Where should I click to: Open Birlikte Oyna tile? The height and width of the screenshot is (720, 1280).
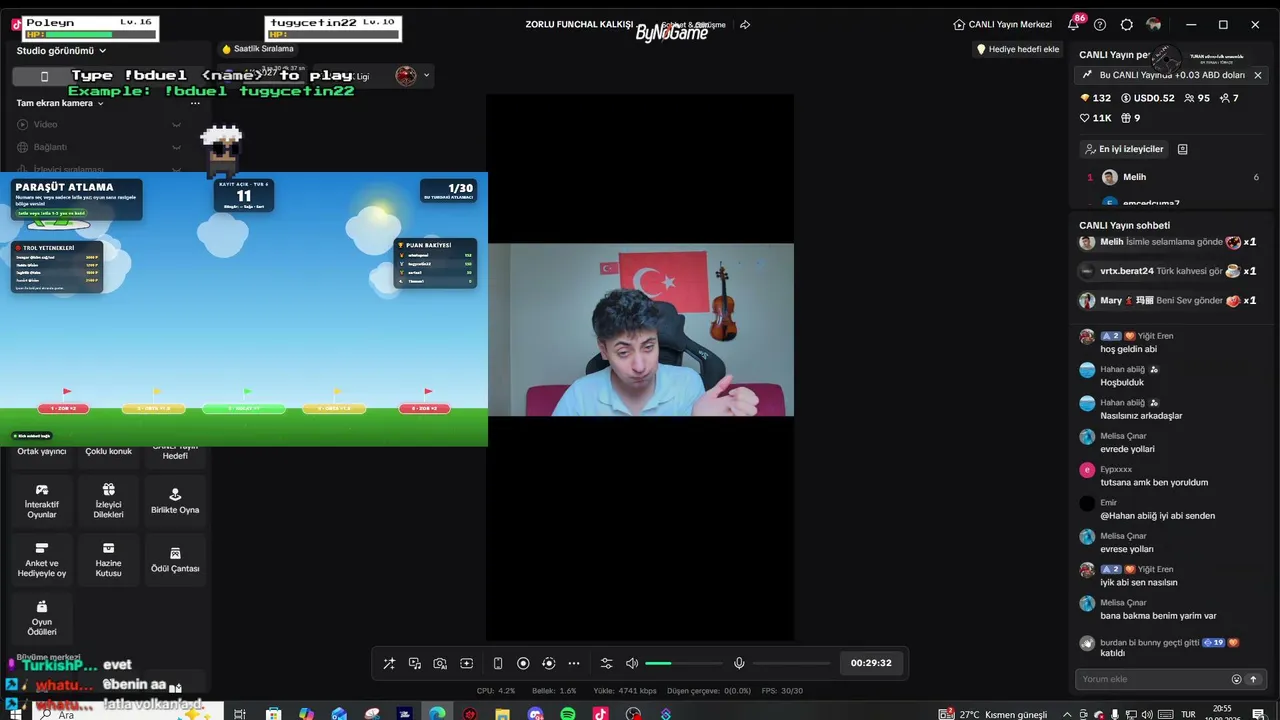click(x=175, y=501)
